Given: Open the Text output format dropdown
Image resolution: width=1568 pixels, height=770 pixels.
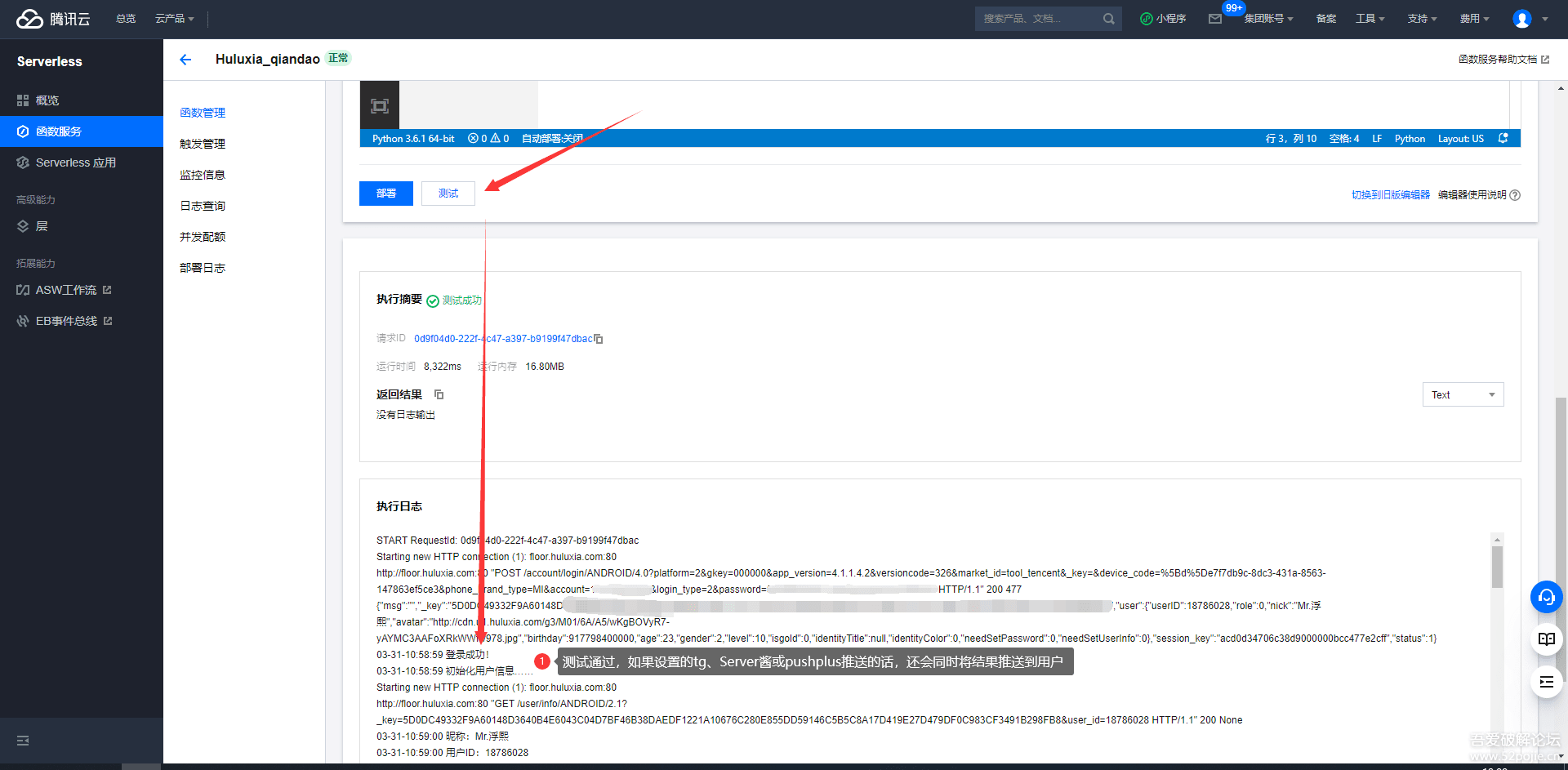Looking at the screenshot, I should point(1463,395).
